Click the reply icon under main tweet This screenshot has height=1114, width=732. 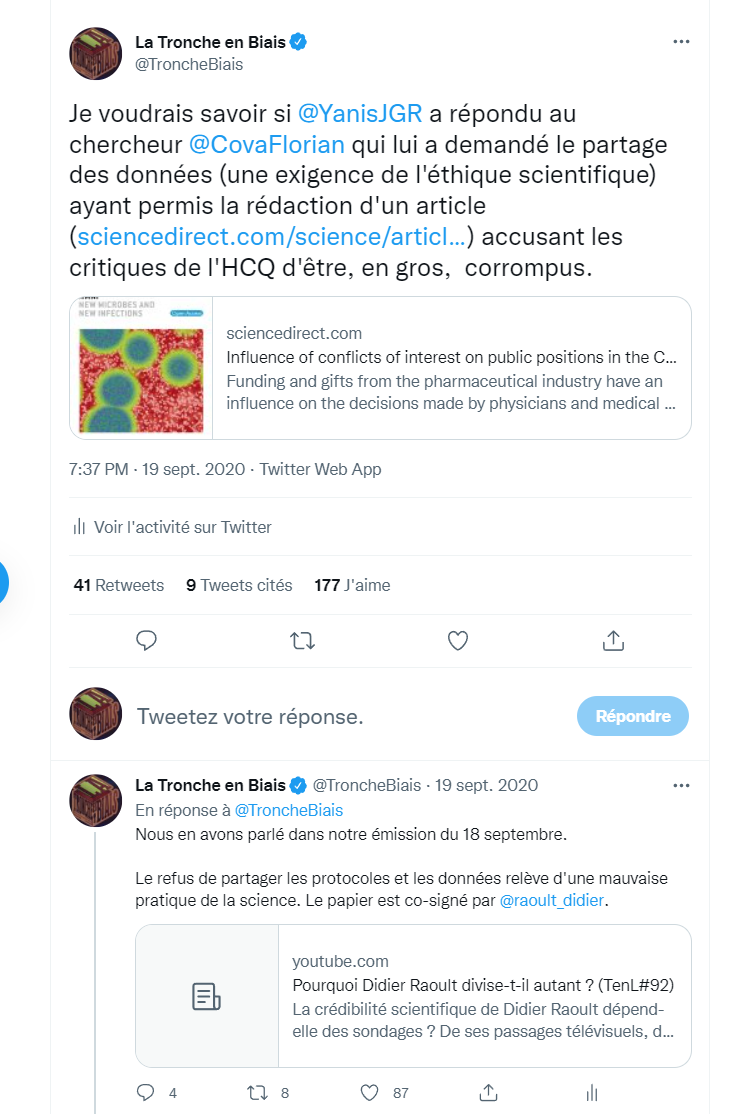click(147, 640)
